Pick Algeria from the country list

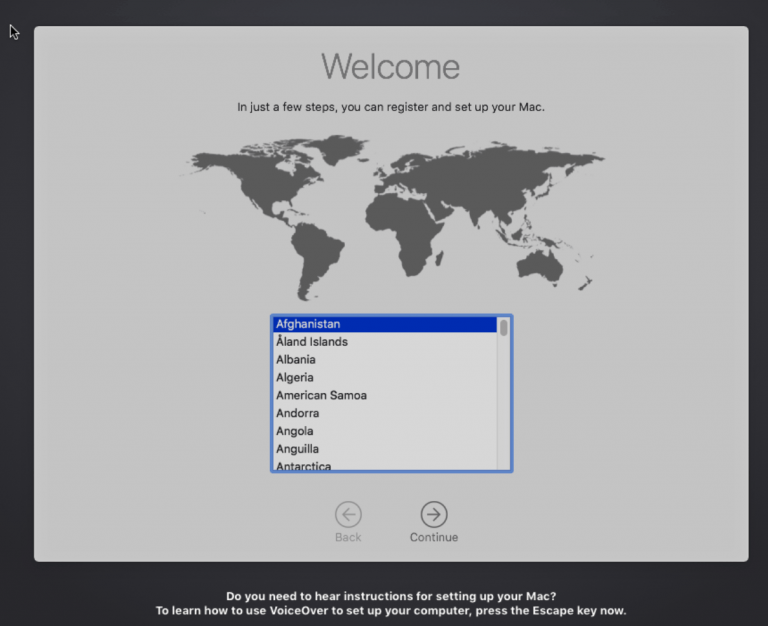pos(295,378)
